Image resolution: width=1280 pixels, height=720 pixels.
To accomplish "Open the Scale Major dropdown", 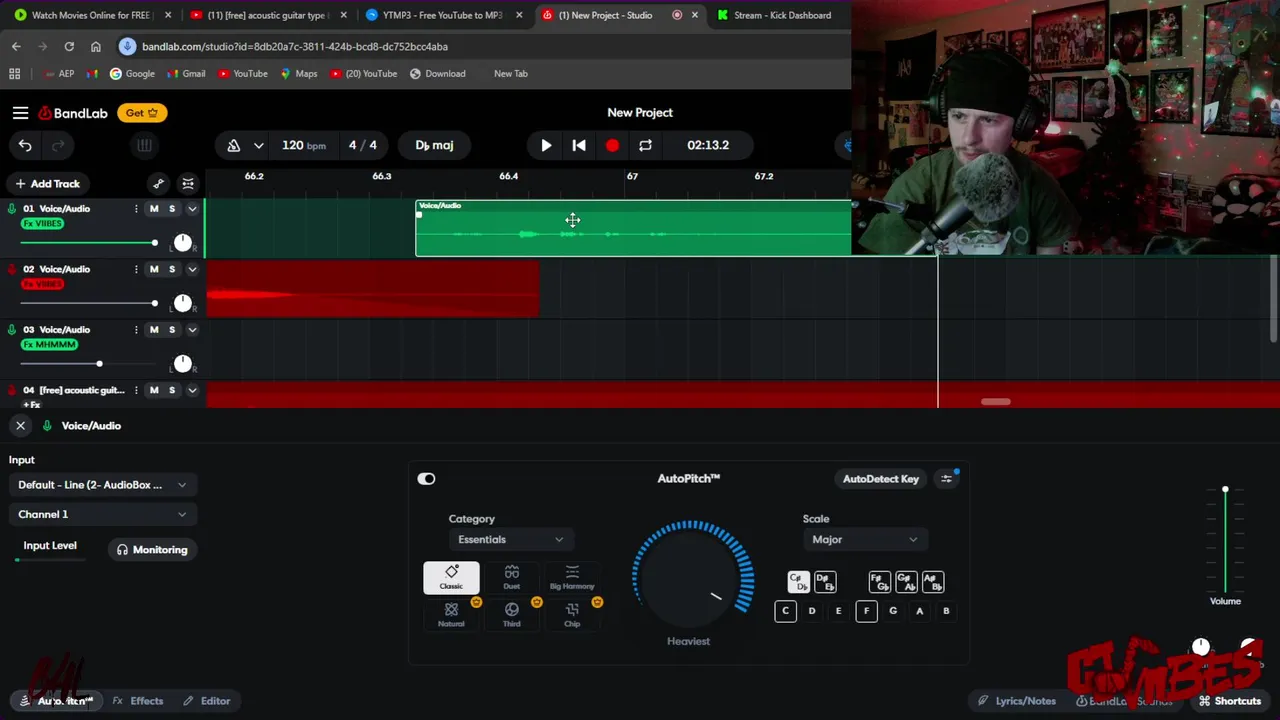I will coord(865,540).
